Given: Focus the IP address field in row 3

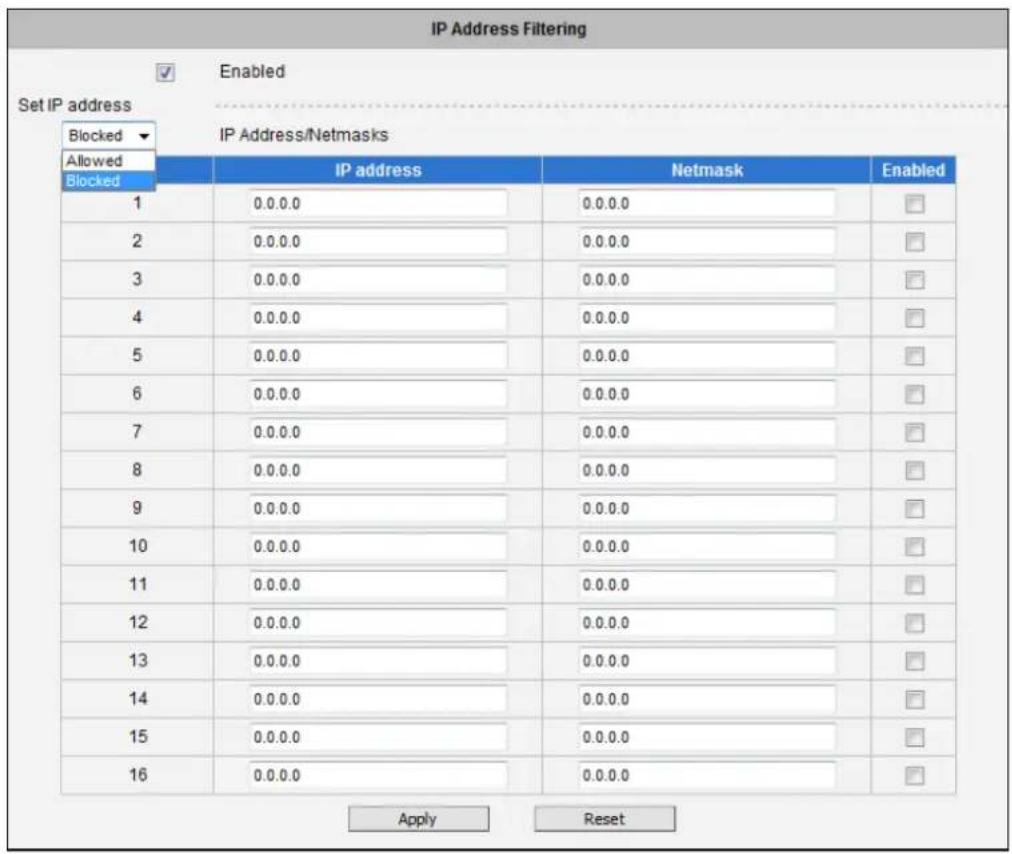Looking at the screenshot, I should (378, 280).
